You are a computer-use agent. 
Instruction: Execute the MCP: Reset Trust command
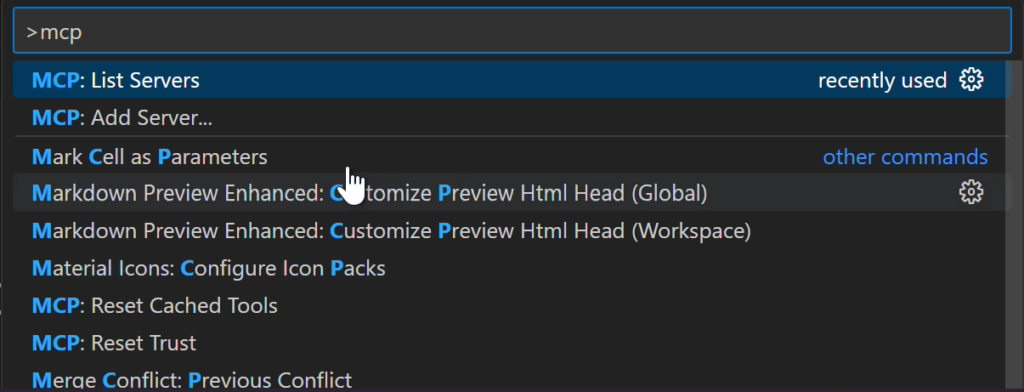[x=512, y=343]
